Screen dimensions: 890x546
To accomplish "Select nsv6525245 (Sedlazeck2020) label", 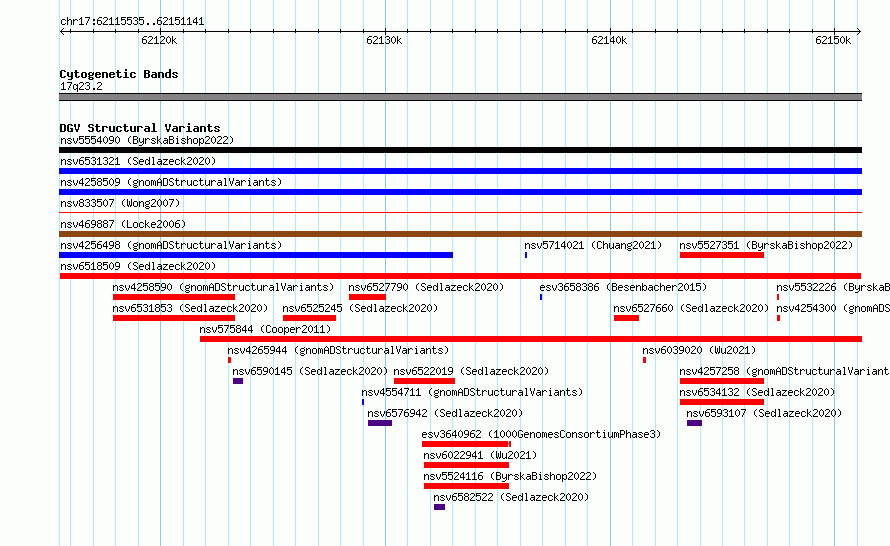I will (x=360, y=308).
